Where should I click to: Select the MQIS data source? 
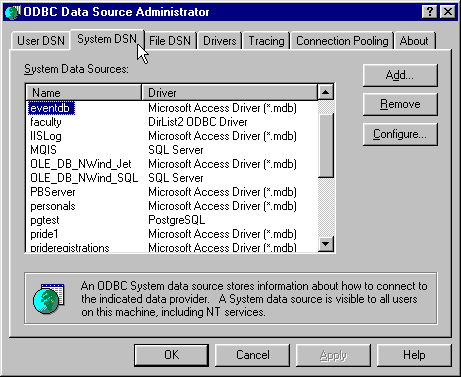point(43,150)
